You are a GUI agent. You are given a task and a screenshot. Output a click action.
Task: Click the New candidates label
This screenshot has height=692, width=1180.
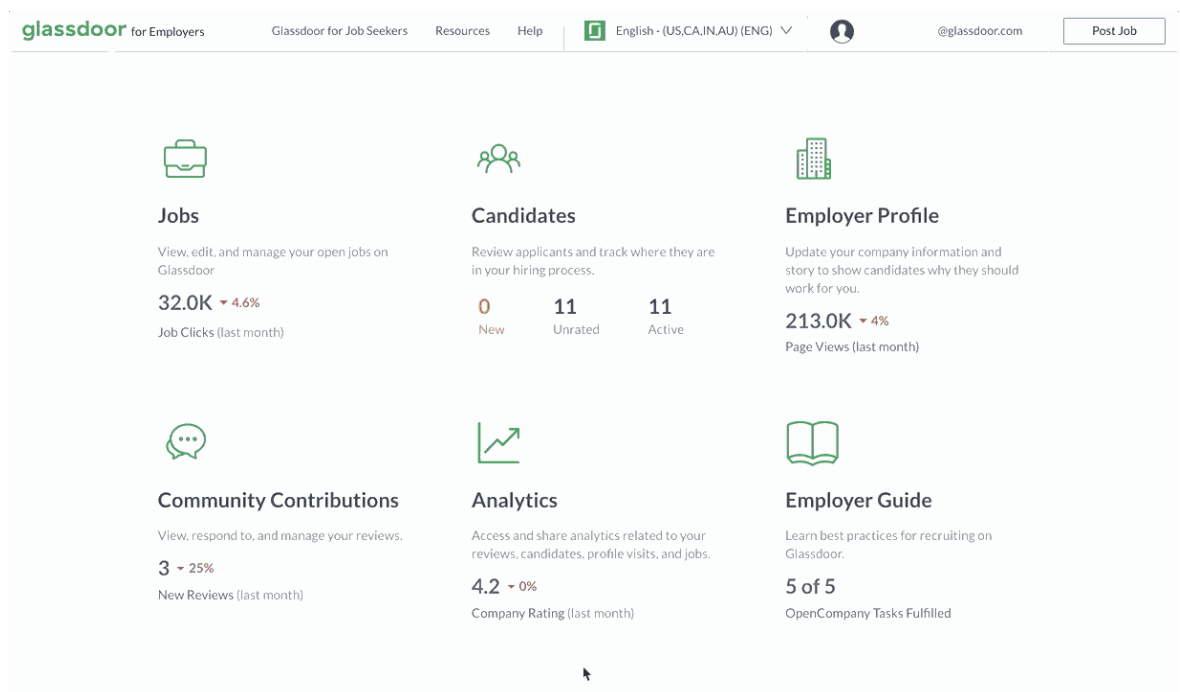point(491,329)
